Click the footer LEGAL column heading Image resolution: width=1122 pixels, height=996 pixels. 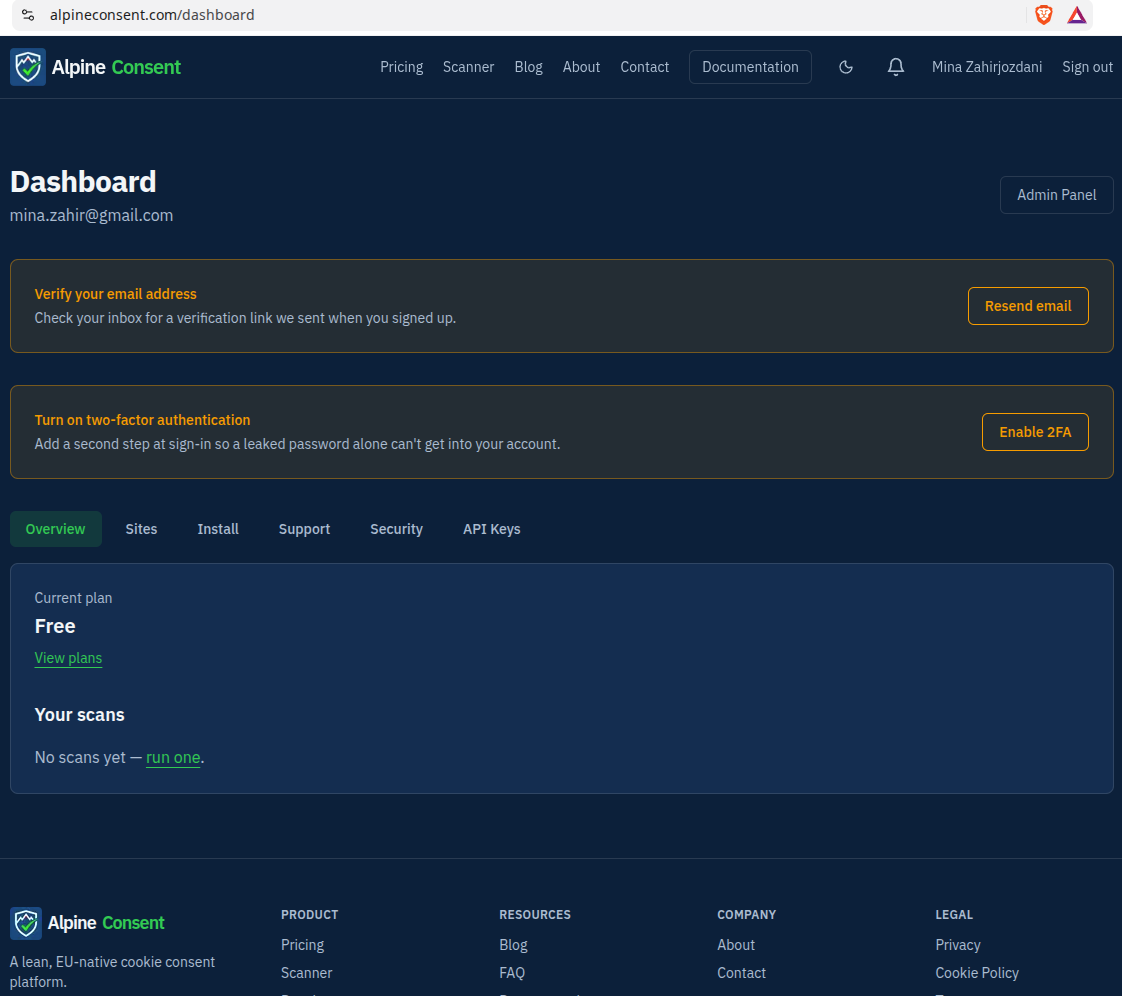[x=954, y=914]
